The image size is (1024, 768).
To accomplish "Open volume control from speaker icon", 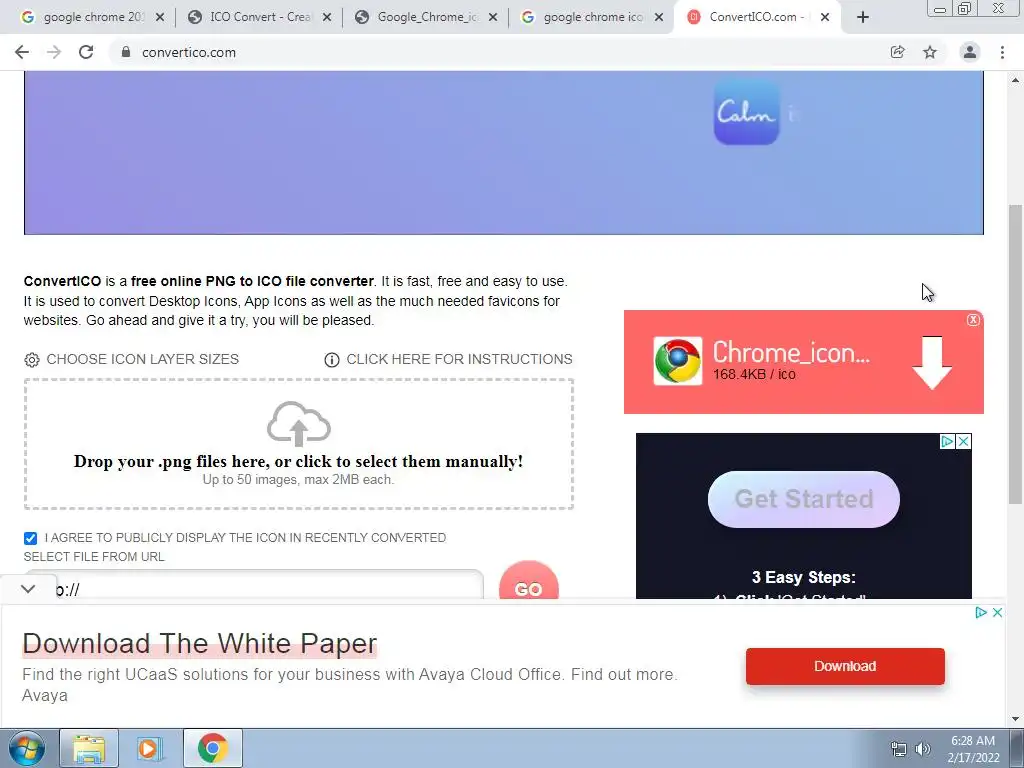I will click(x=923, y=749).
